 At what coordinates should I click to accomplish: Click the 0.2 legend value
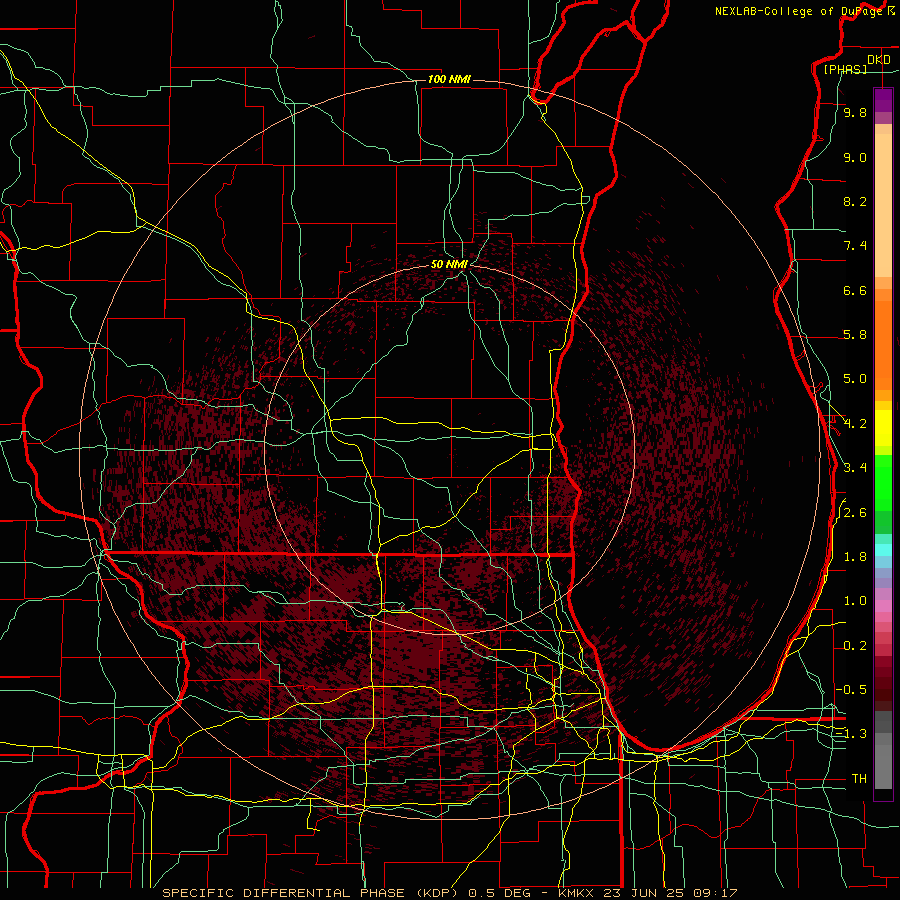[855, 646]
